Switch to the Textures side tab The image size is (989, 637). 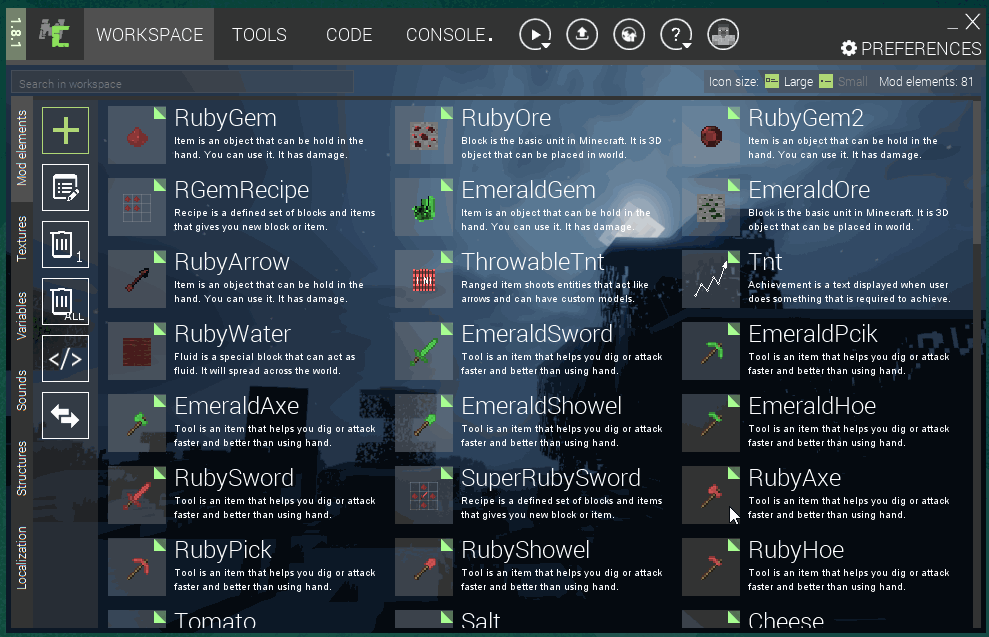tap(21, 238)
